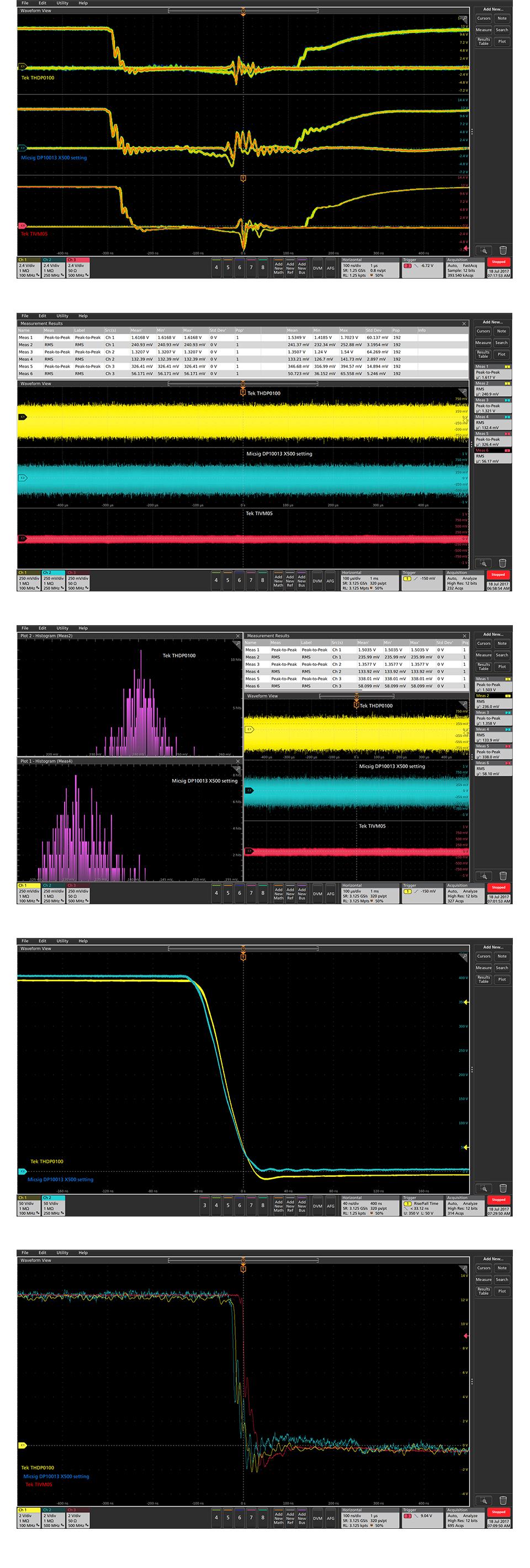Click the AFG button beside 40 ns/div Horizontal badge
This screenshot has width=530, height=1568.
click(x=330, y=1205)
